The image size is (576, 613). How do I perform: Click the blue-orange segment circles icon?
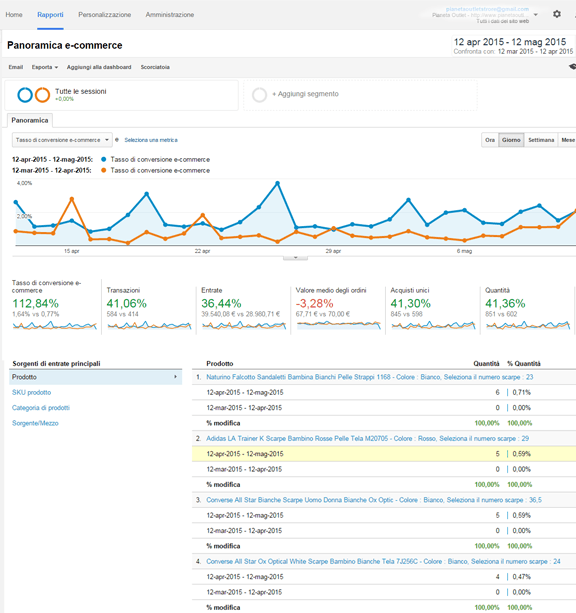[x=34, y=95]
